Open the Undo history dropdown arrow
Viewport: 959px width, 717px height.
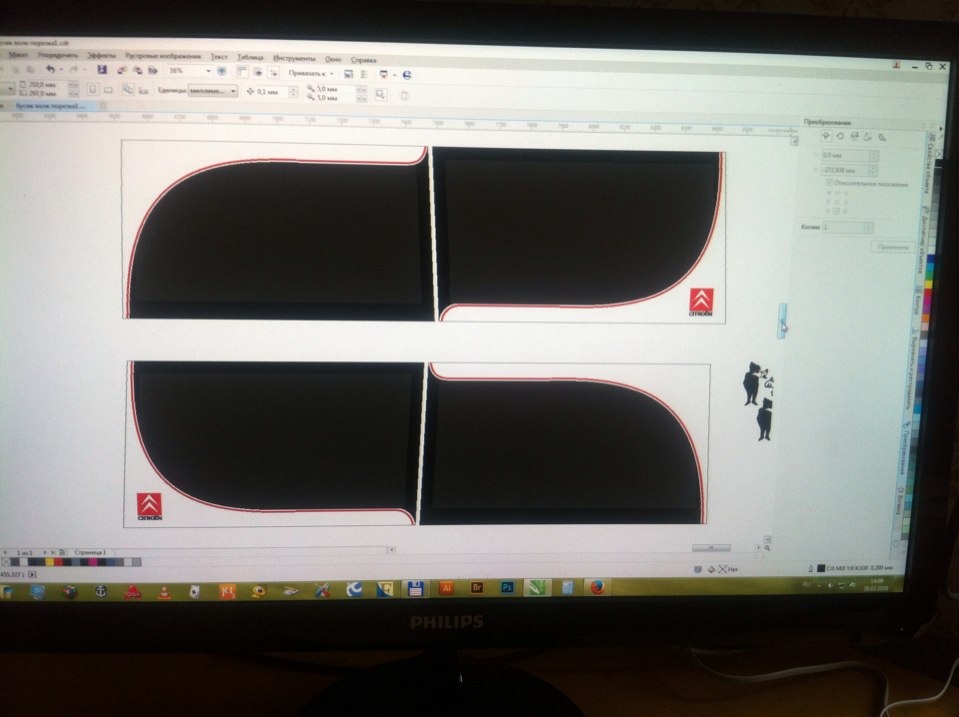(61, 69)
